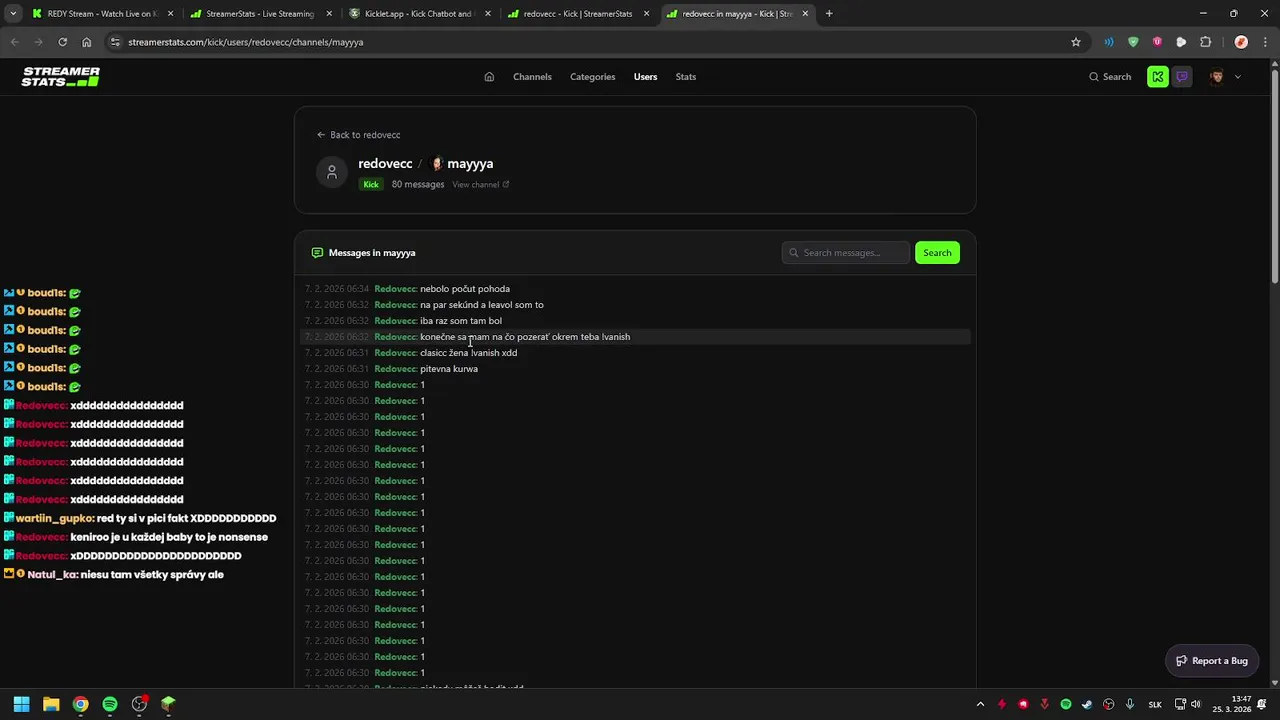The width and height of the screenshot is (1280, 720).
Task: Open the SLK keyboard language switcher
Action: [1155, 705]
